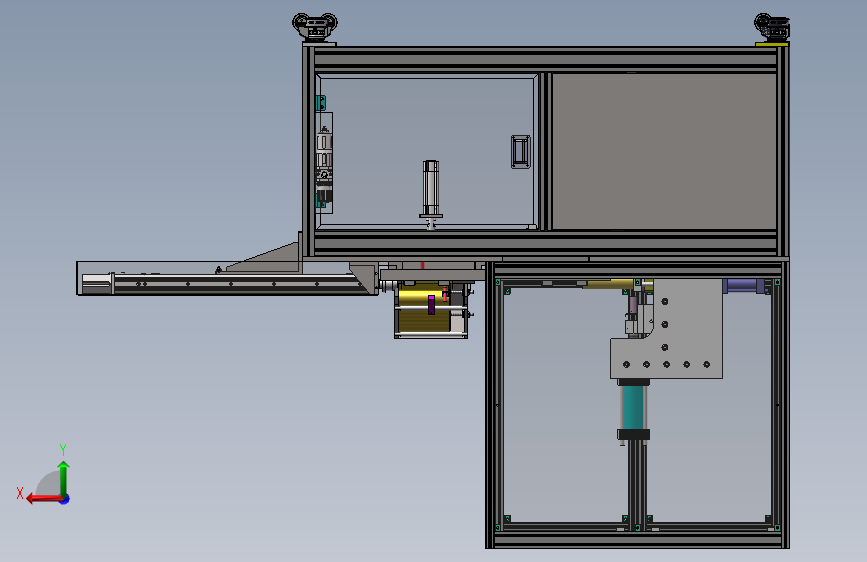Select the teal pneumatic cylinder body
This screenshot has height=562, width=867.
(633, 407)
